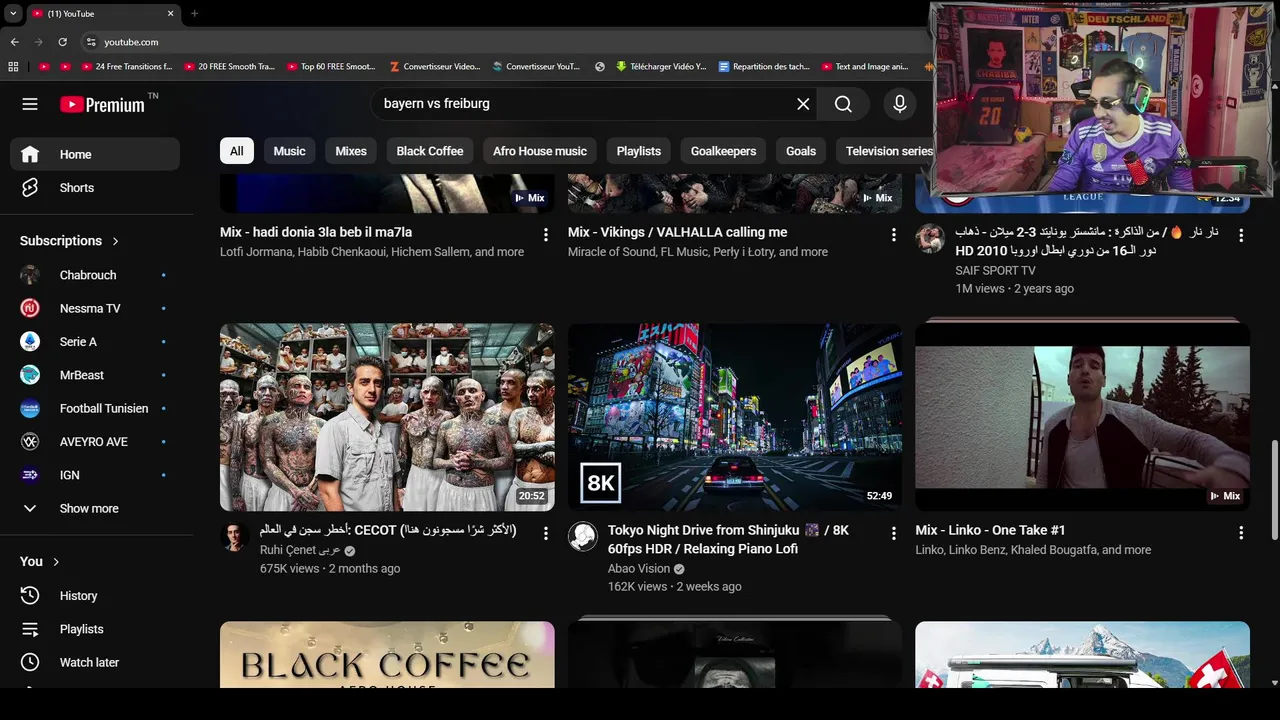Play the Linko One Take mix thumbnail
This screenshot has height=720, width=1280.
pos(1082,417)
